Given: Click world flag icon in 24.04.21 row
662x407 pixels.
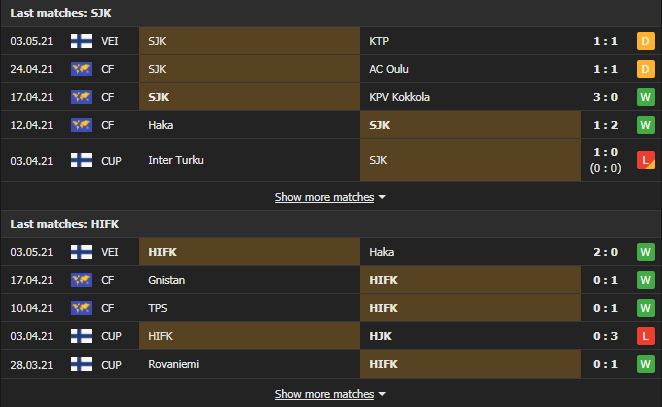Looking at the screenshot, I should pos(81,69).
